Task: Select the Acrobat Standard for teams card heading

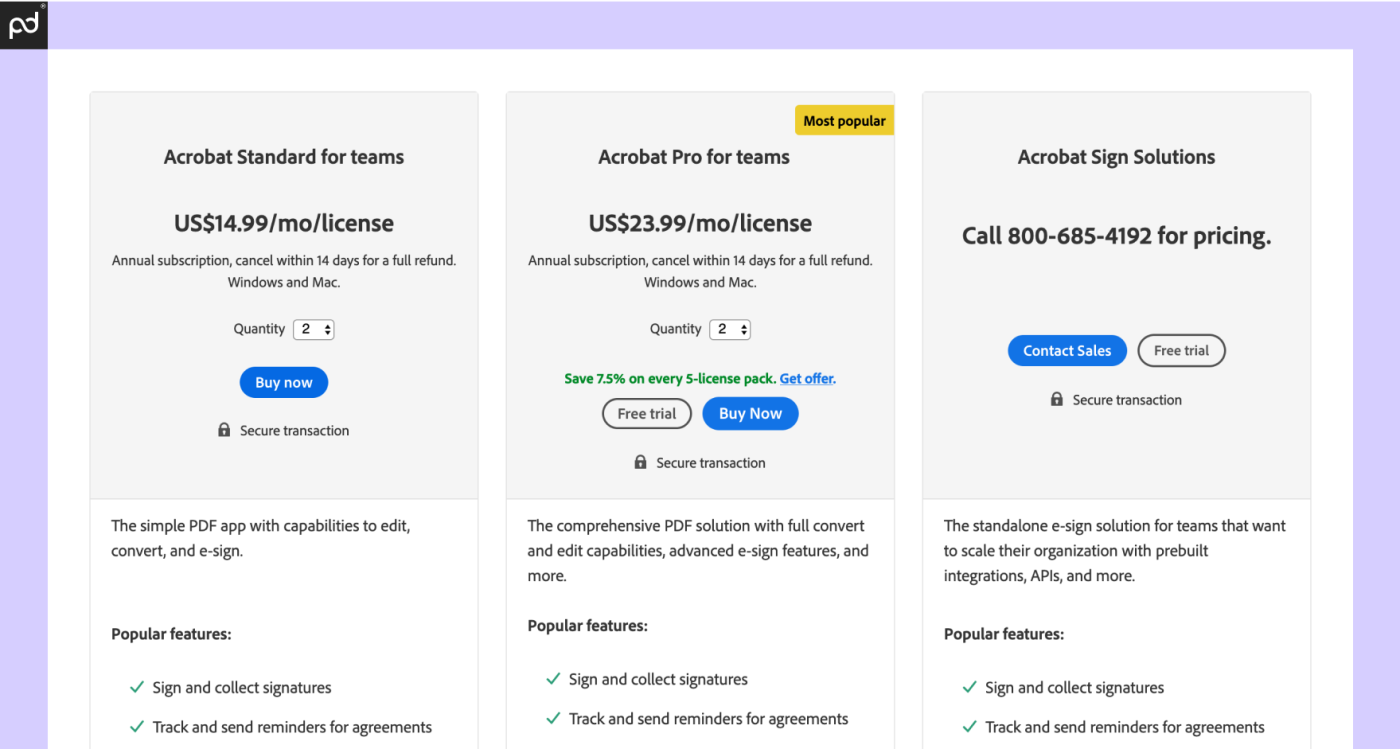Action: [x=283, y=157]
